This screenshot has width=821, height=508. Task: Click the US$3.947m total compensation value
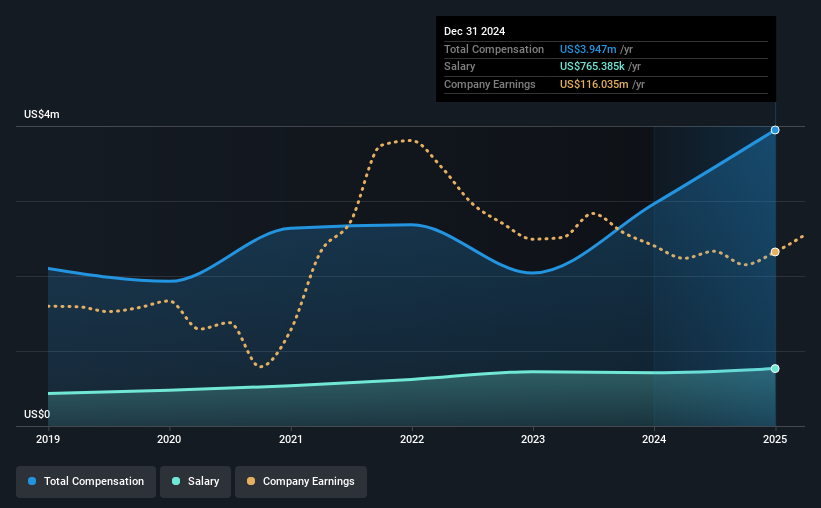(588, 49)
